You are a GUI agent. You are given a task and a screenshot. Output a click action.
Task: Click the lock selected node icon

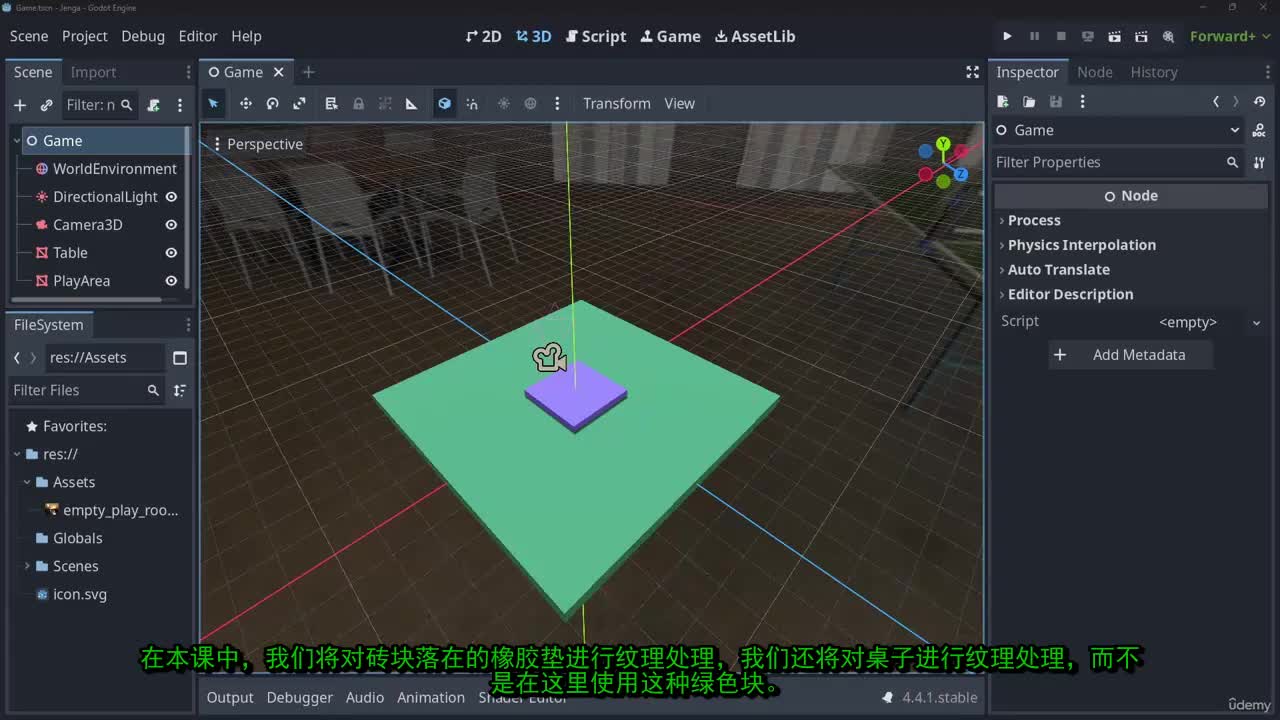358,104
